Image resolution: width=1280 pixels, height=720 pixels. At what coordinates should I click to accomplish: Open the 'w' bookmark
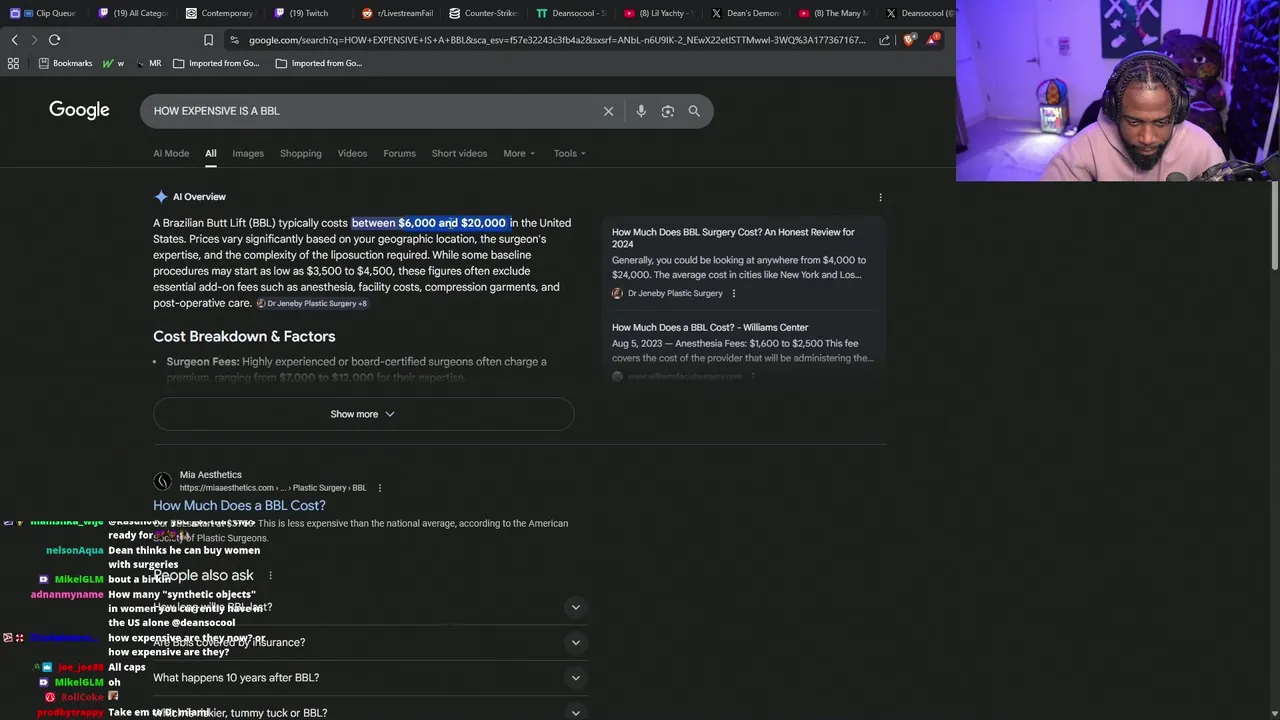[113, 63]
